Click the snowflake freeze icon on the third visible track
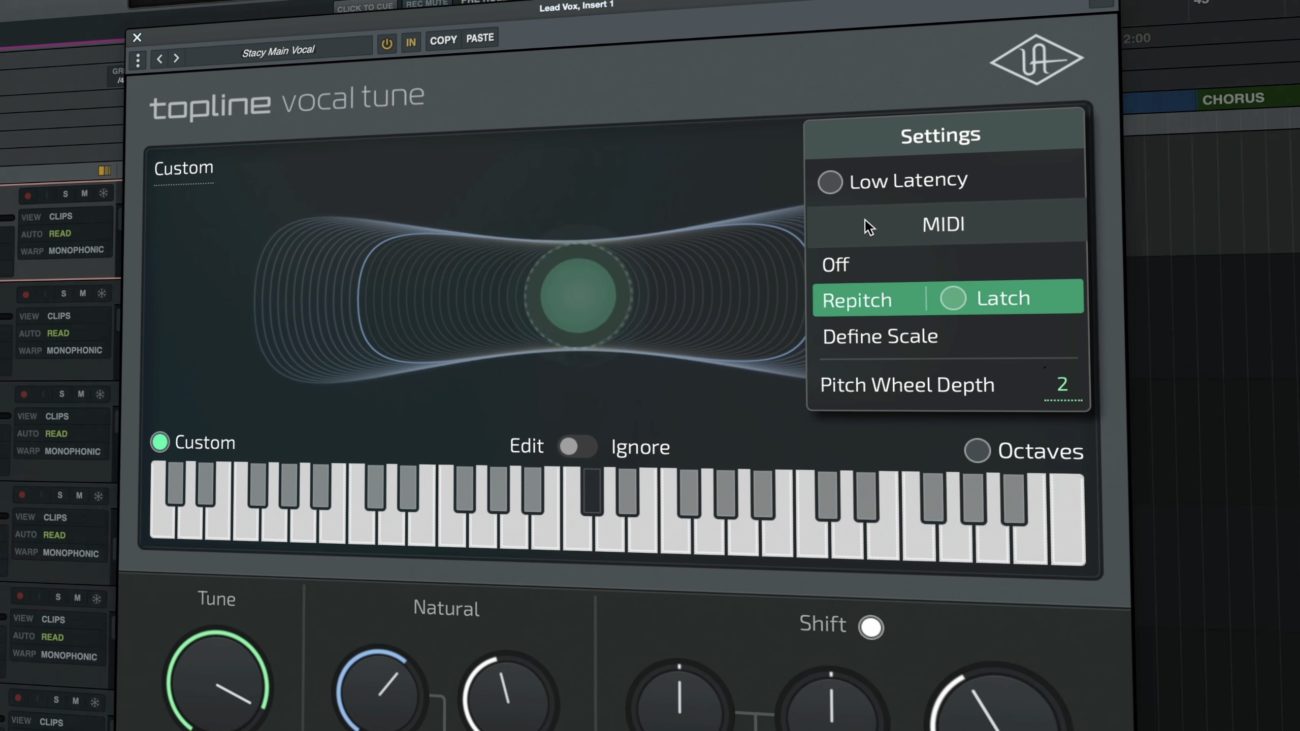The height and width of the screenshot is (731, 1300). click(x=100, y=394)
